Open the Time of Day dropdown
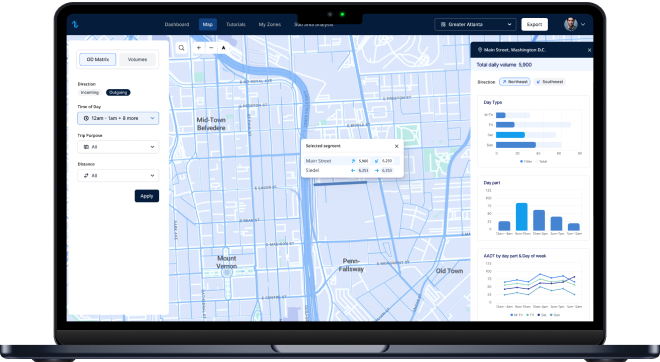Image resolution: width=660 pixels, height=362 pixels. click(x=118, y=118)
